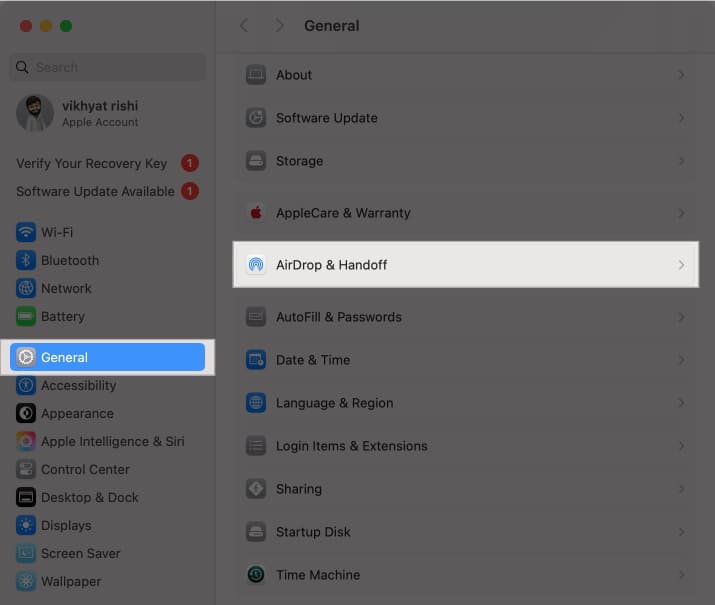Click the AutoFill & Passwords icon

[256, 316]
